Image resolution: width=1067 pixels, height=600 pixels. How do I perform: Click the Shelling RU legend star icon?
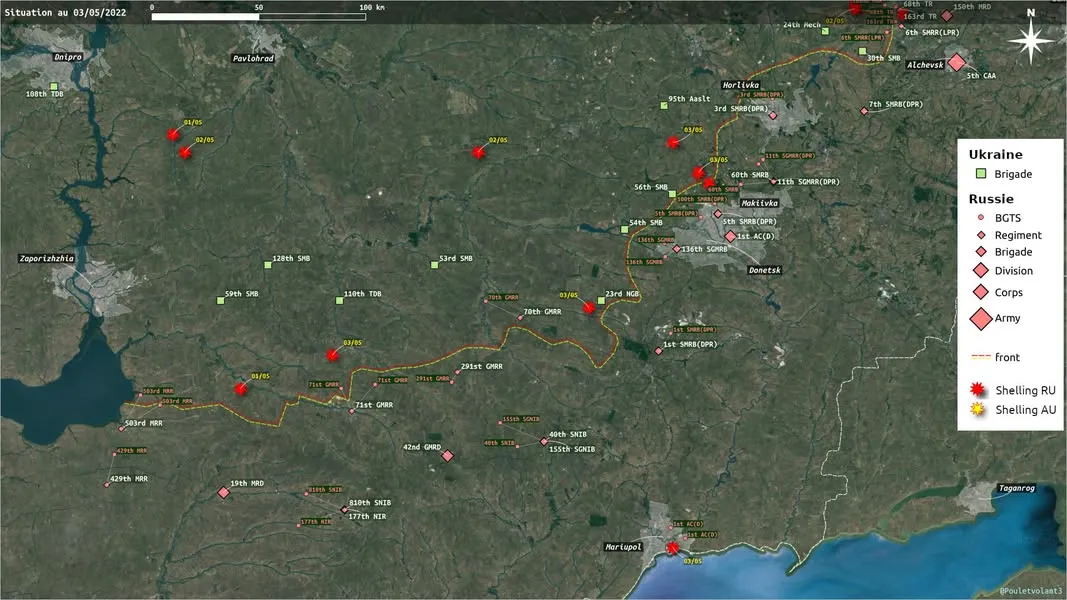[x=977, y=389]
